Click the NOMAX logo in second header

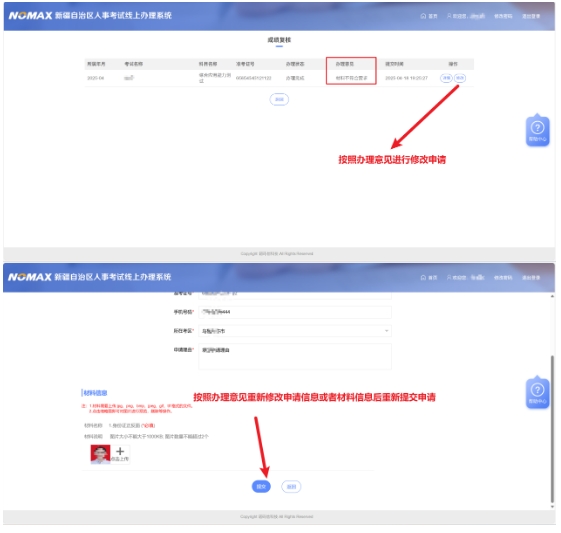30,277
